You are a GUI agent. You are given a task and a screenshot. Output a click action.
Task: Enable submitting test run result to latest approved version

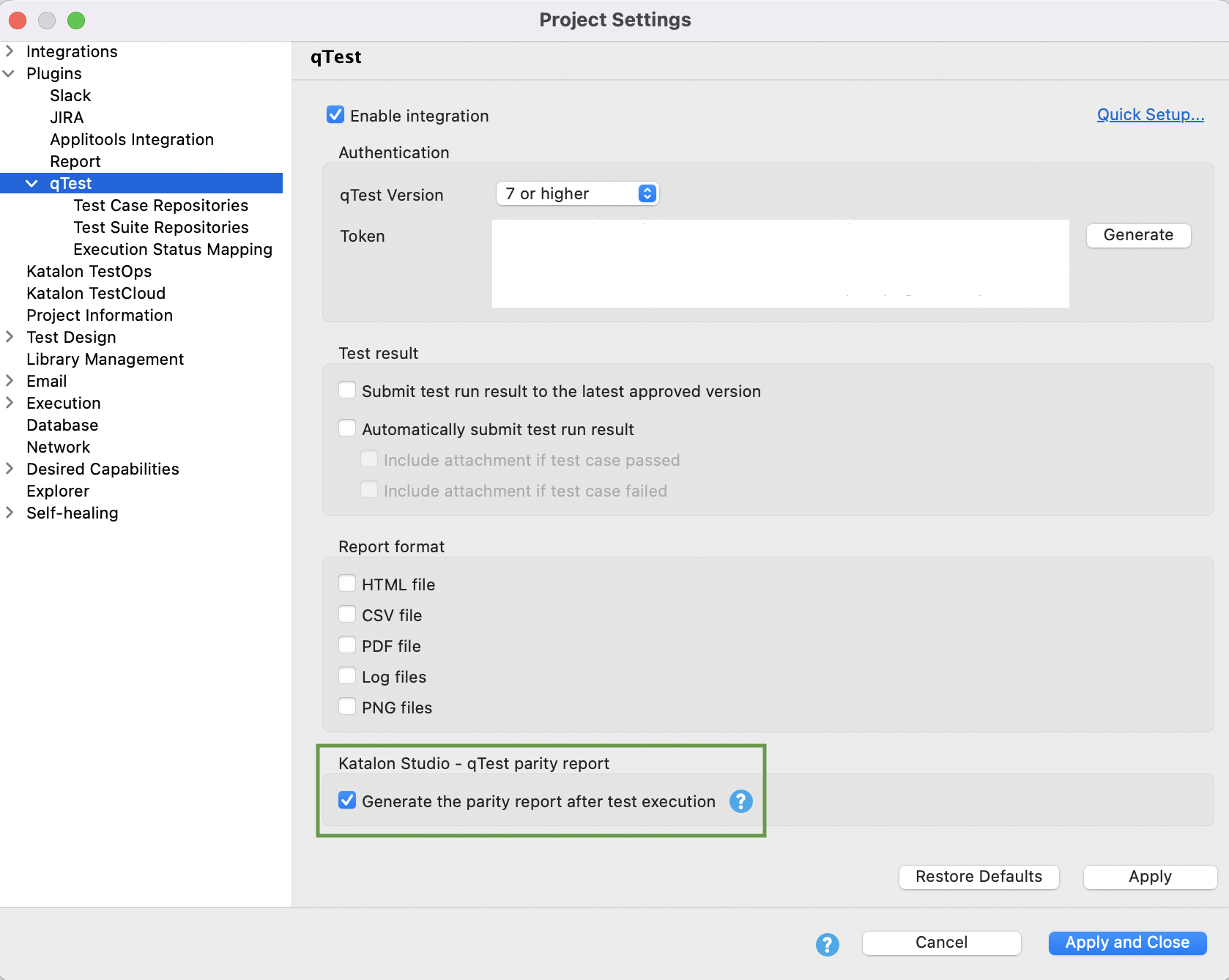[346, 390]
